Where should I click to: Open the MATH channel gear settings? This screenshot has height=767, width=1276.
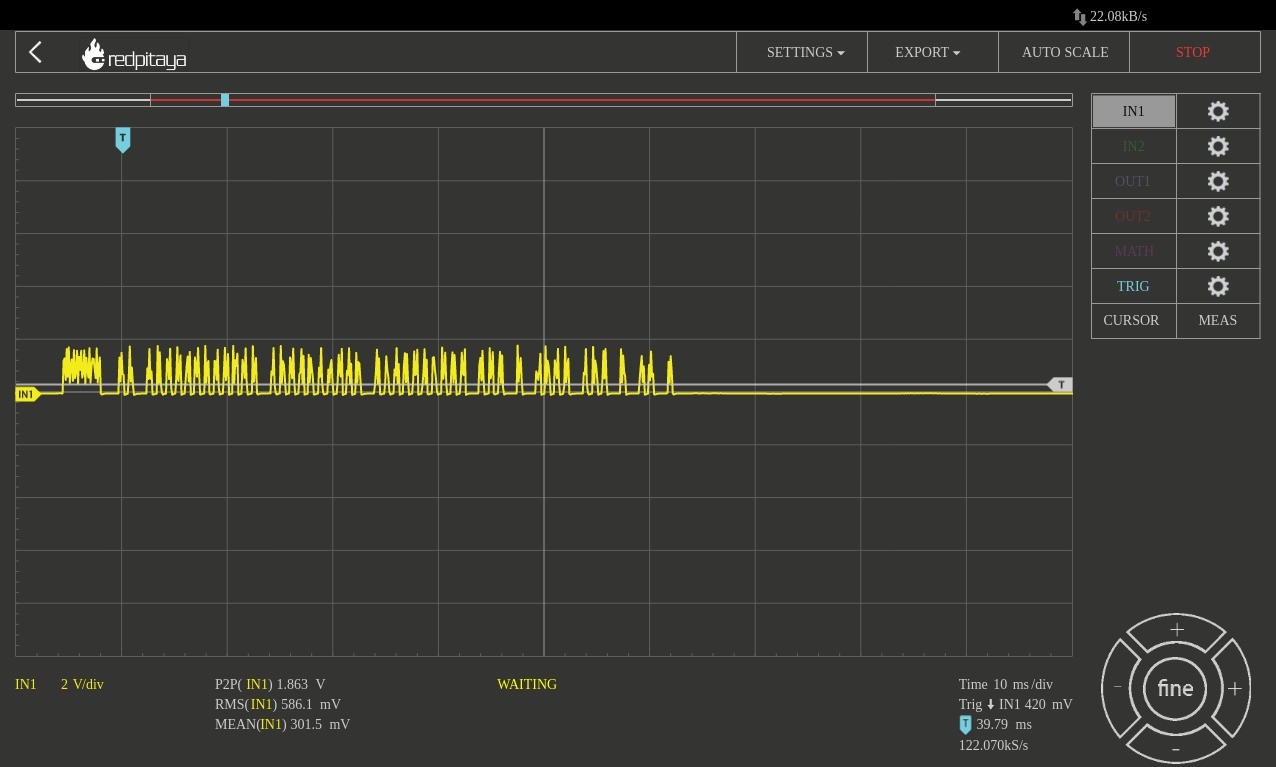click(1218, 251)
